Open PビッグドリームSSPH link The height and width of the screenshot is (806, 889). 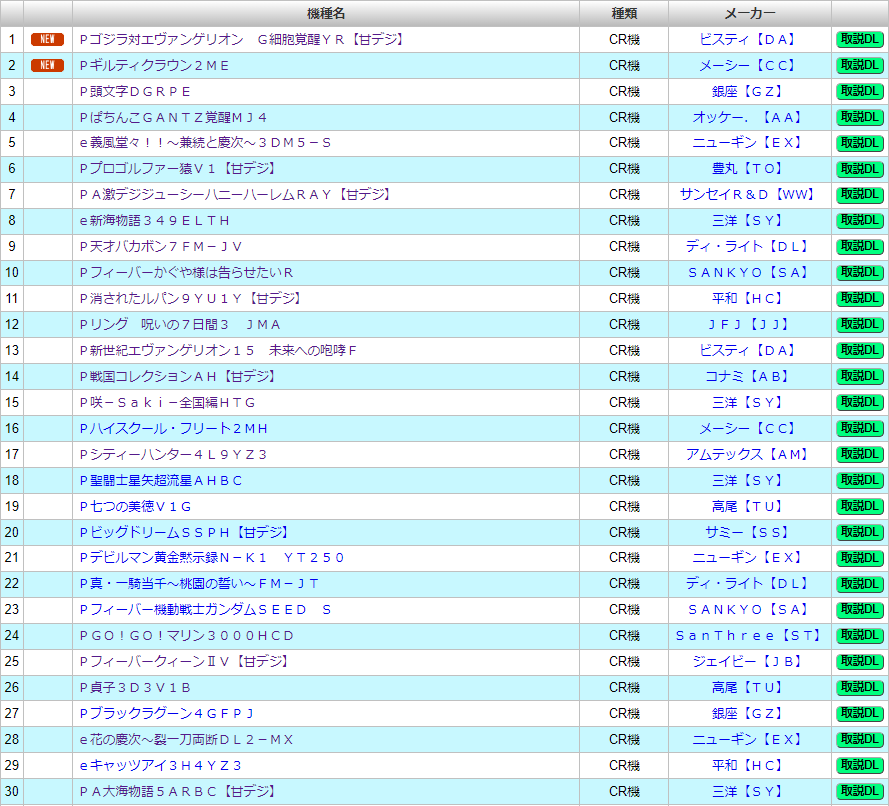pyautogui.click(x=184, y=532)
